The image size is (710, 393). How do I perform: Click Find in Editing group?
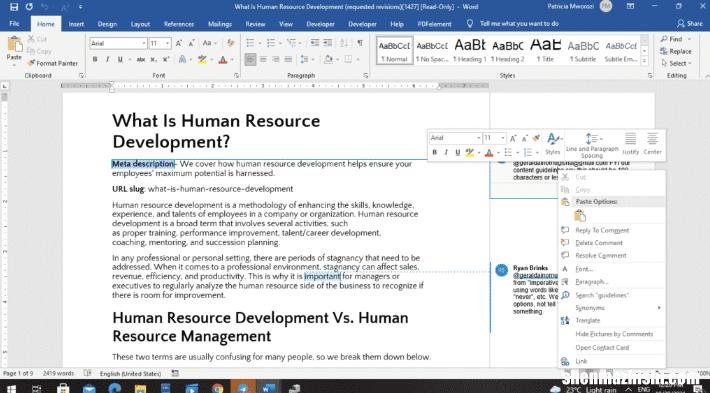(672, 39)
